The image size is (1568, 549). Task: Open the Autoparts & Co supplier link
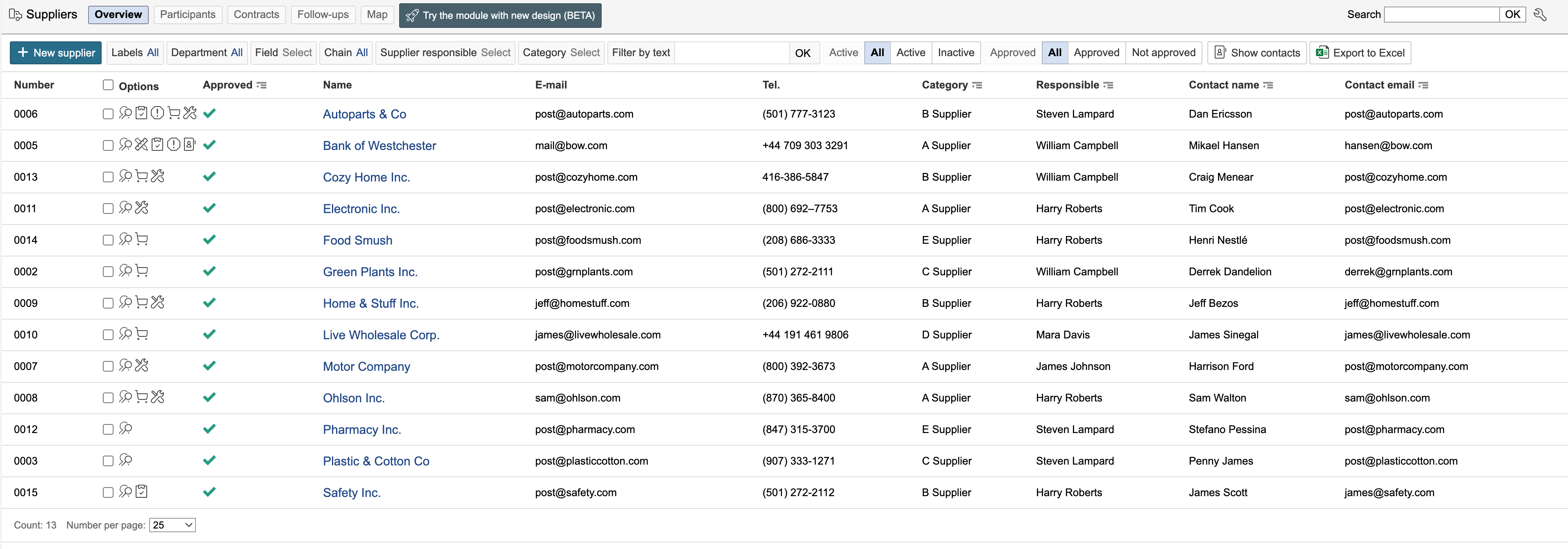(x=364, y=114)
